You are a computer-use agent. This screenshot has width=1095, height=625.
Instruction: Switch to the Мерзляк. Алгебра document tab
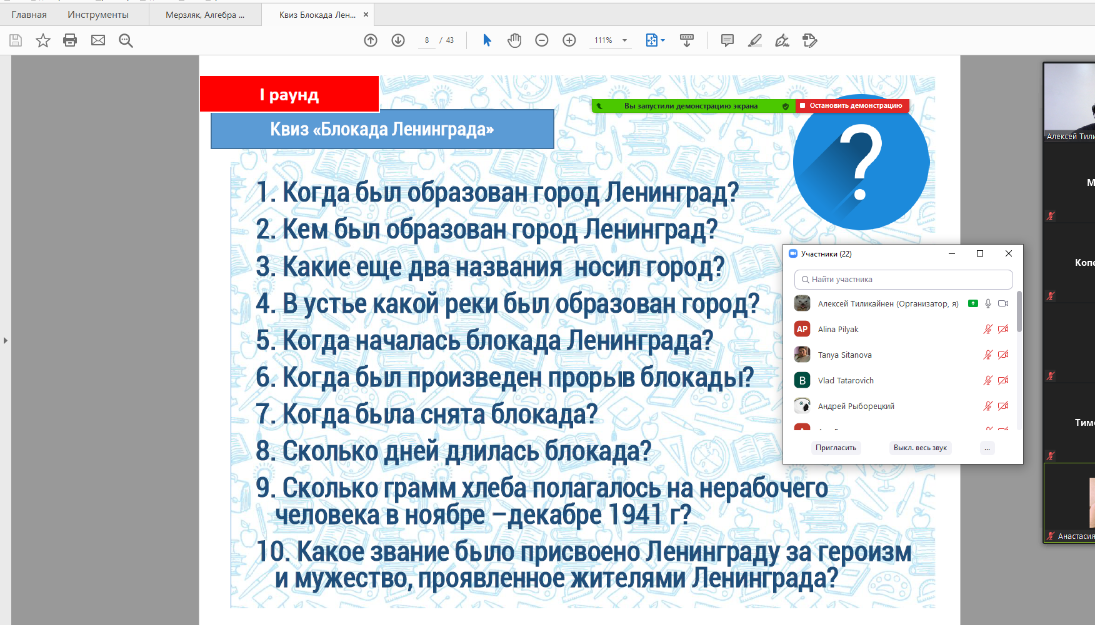click(203, 15)
